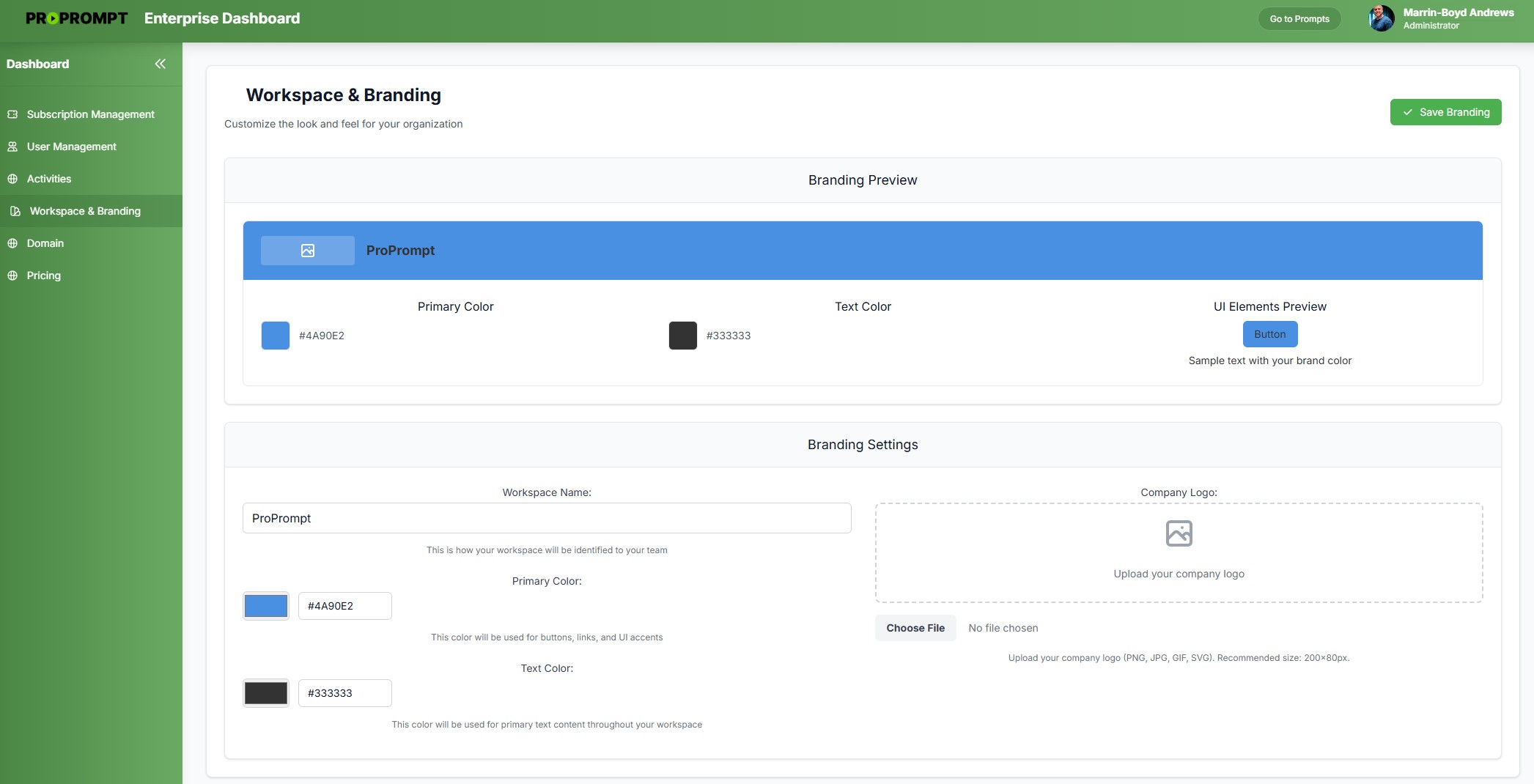Click the logo placeholder image icon in preview banner
The image size is (1534, 784).
308,251
